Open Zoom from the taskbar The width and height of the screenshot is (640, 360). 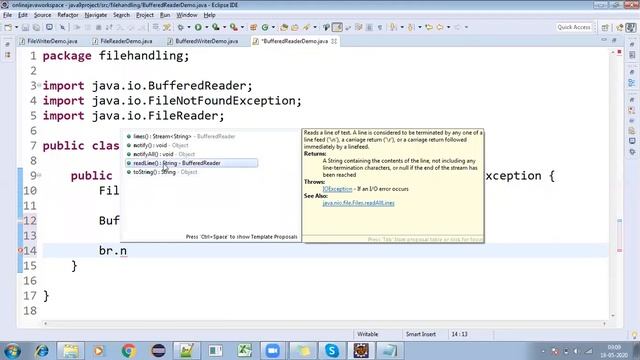point(273,351)
